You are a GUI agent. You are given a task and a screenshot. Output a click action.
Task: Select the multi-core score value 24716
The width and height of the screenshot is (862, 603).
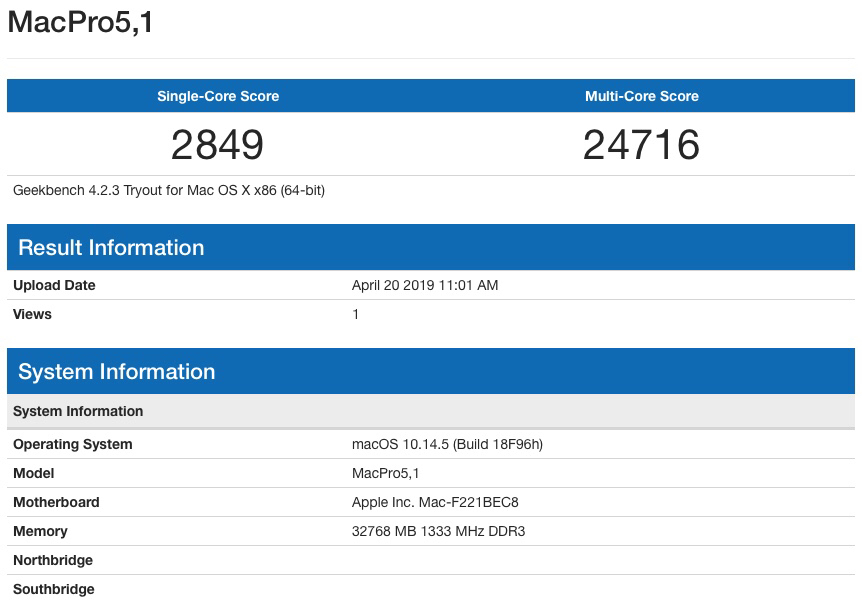point(642,145)
